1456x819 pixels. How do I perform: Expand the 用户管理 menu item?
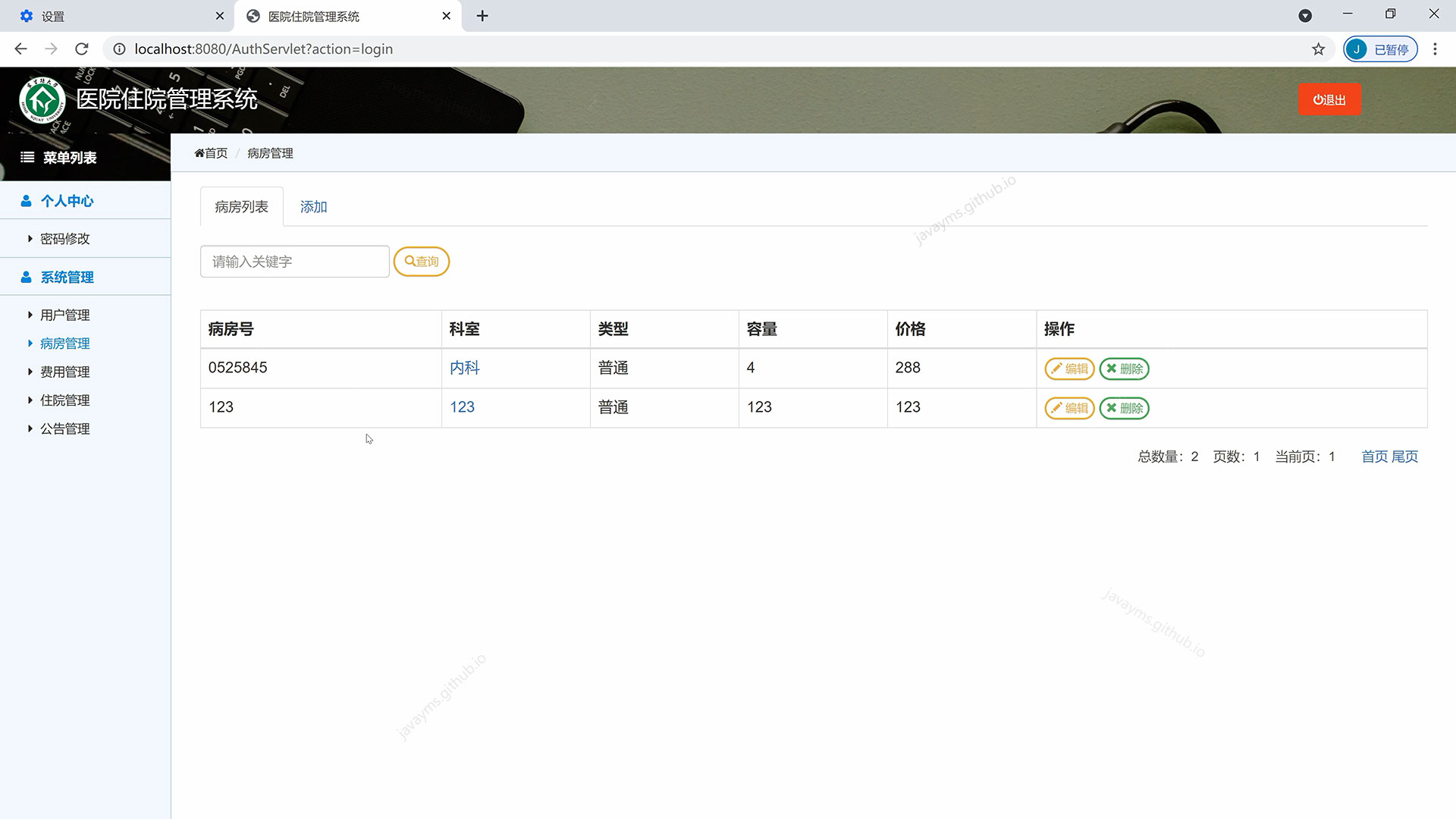64,315
